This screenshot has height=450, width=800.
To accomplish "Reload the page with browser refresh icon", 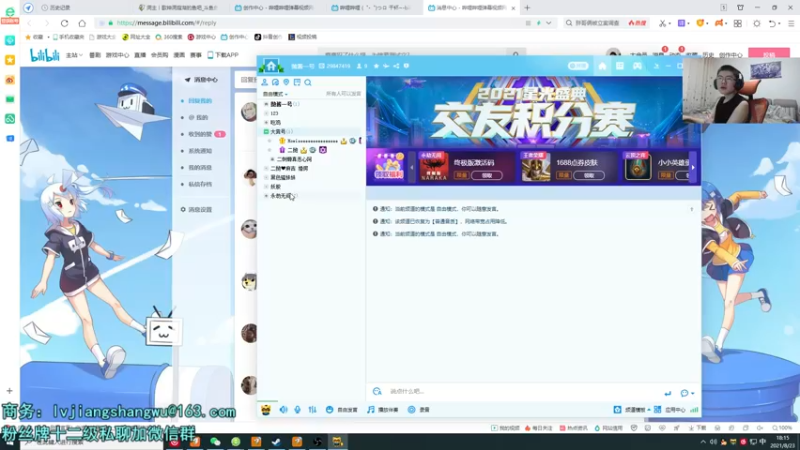I will coord(64,23).
